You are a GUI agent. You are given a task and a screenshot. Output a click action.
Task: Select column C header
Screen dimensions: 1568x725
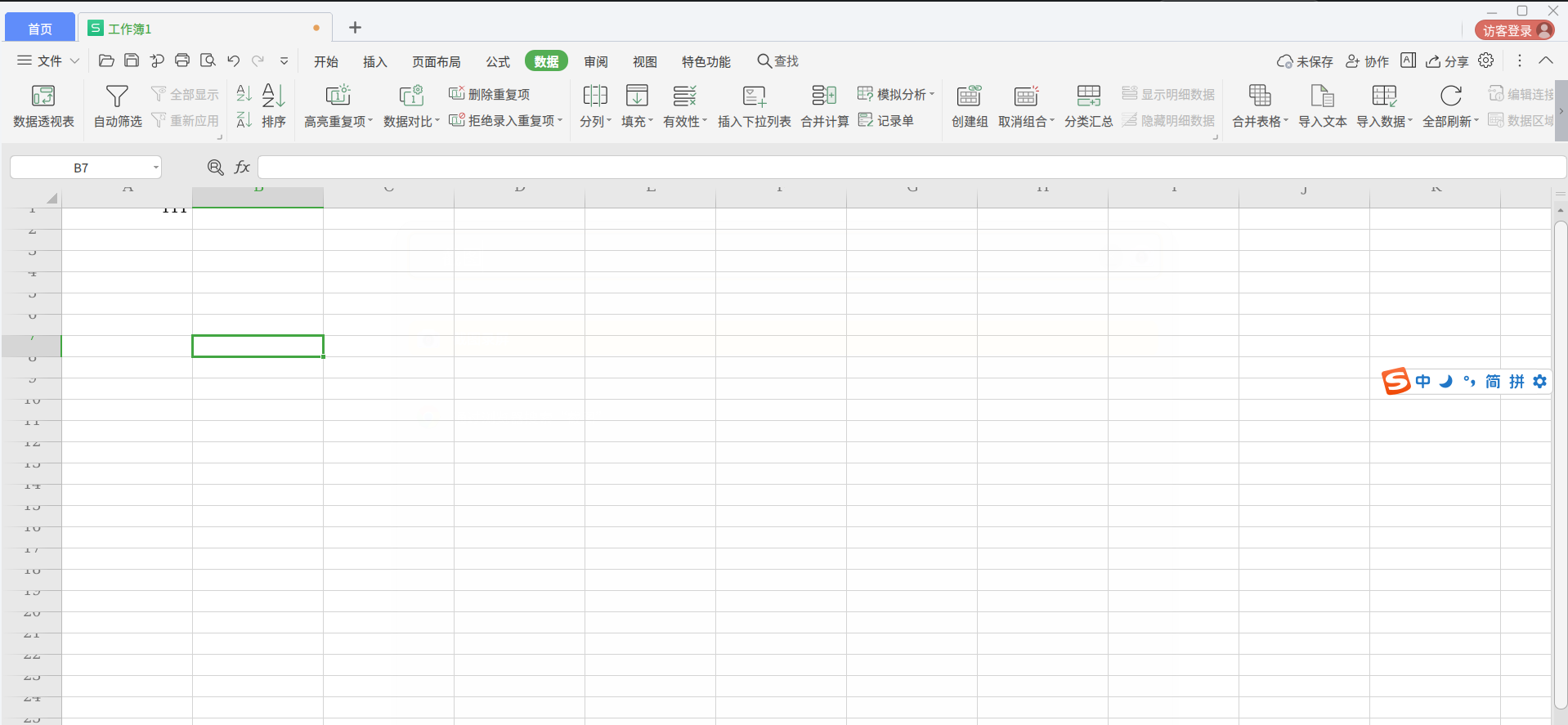click(389, 197)
